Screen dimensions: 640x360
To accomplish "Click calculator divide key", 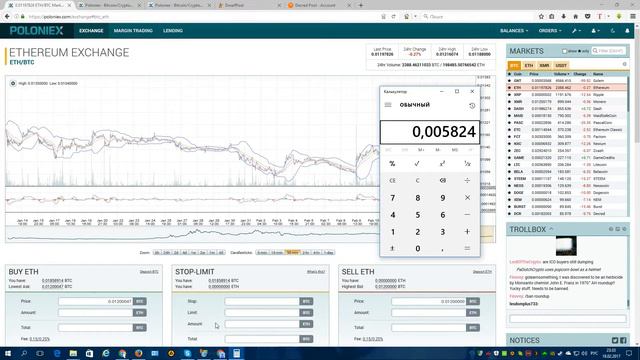I will [x=467, y=180].
